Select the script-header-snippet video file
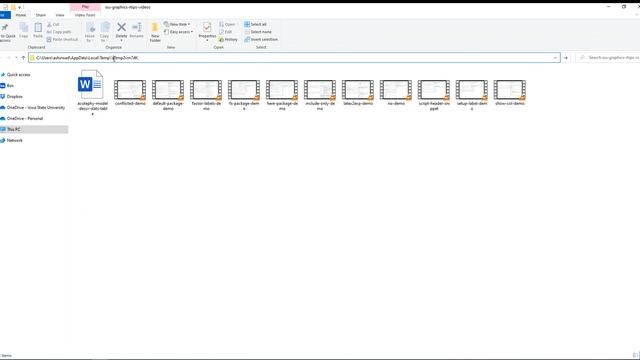Image resolution: width=640 pixels, height=360 pixels. pos(434,95)
